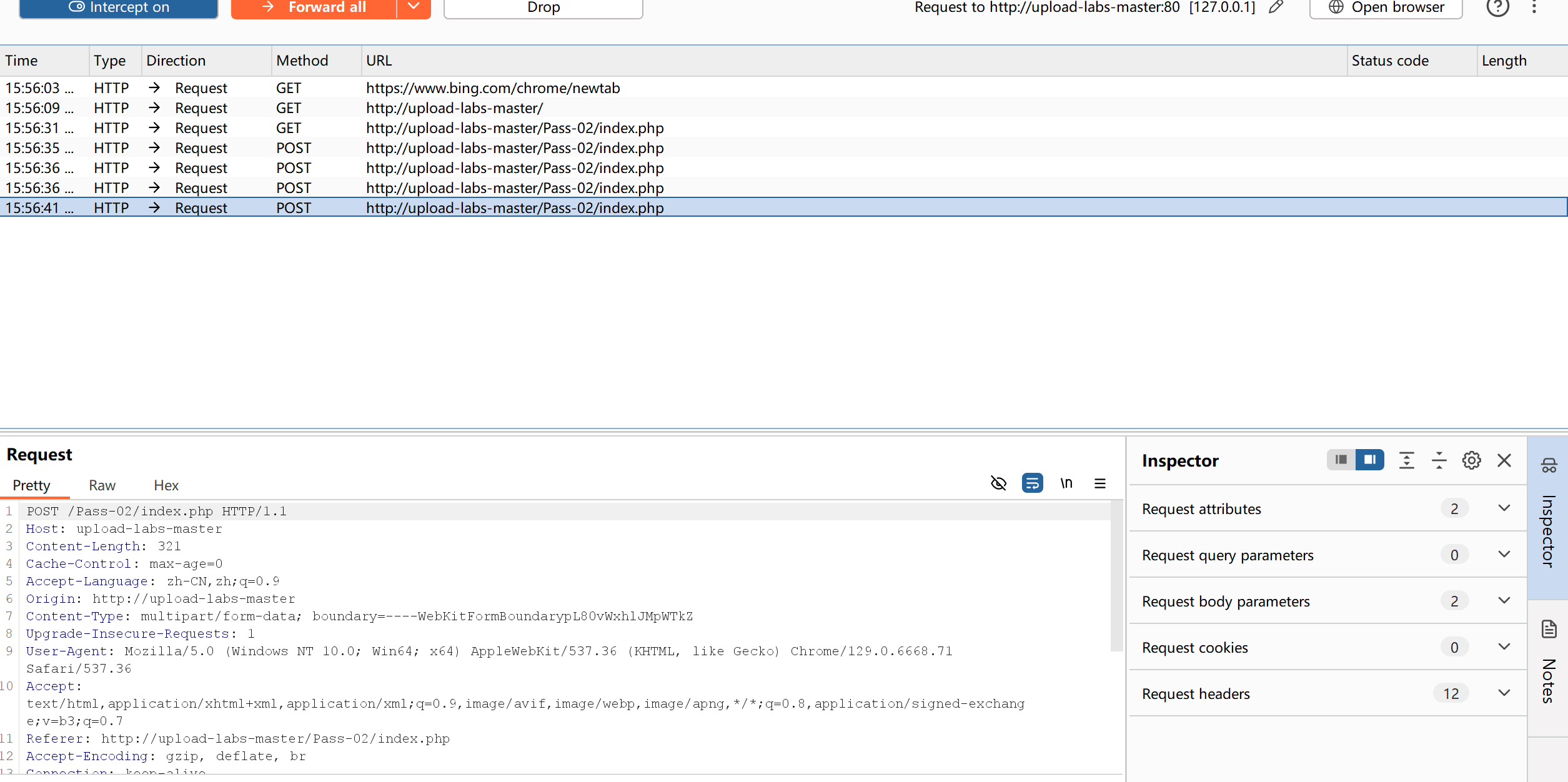Expand all Inspector sections icon
The image size is (1568, 782).
[1407, 460]
